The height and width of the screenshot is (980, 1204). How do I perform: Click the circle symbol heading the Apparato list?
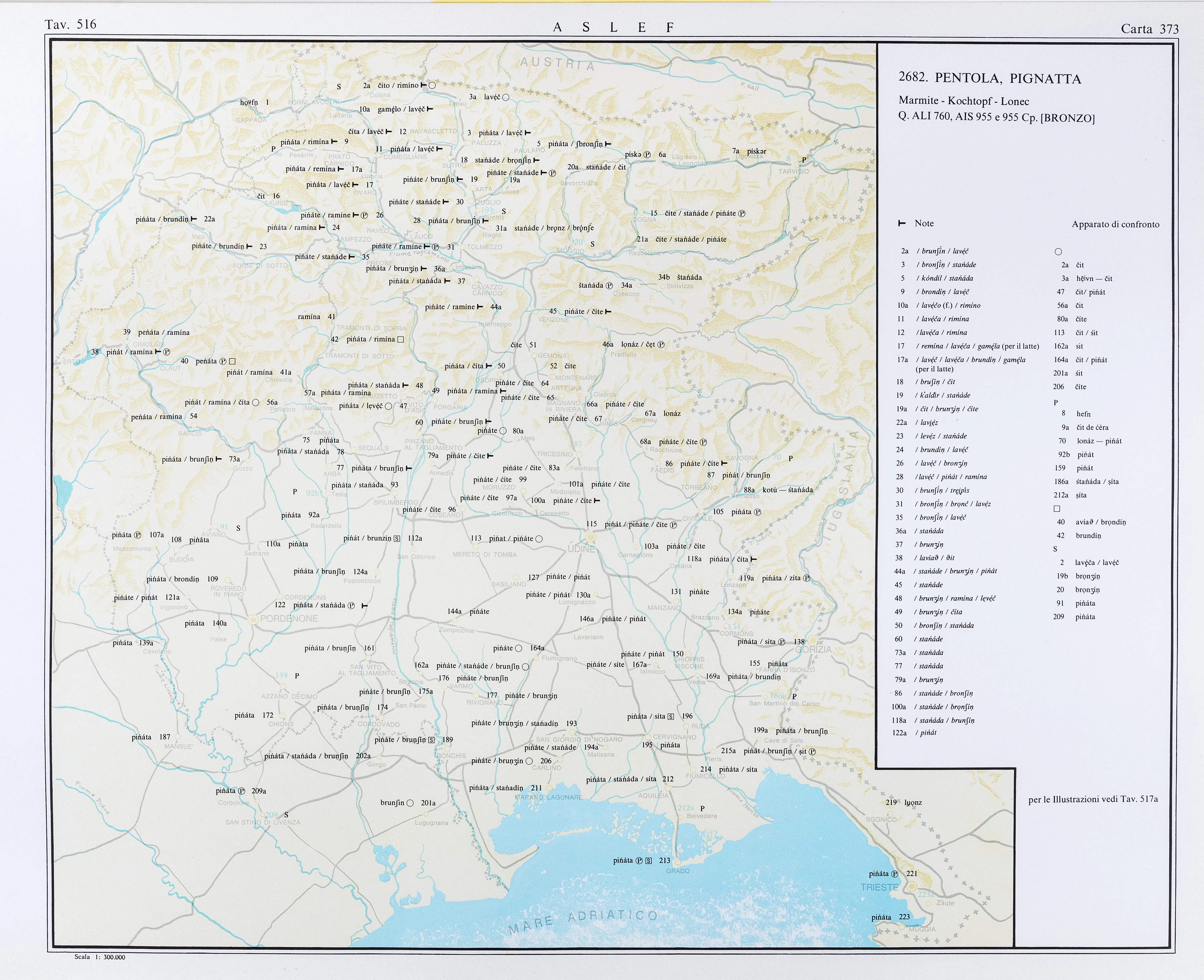click(1058, 252)
